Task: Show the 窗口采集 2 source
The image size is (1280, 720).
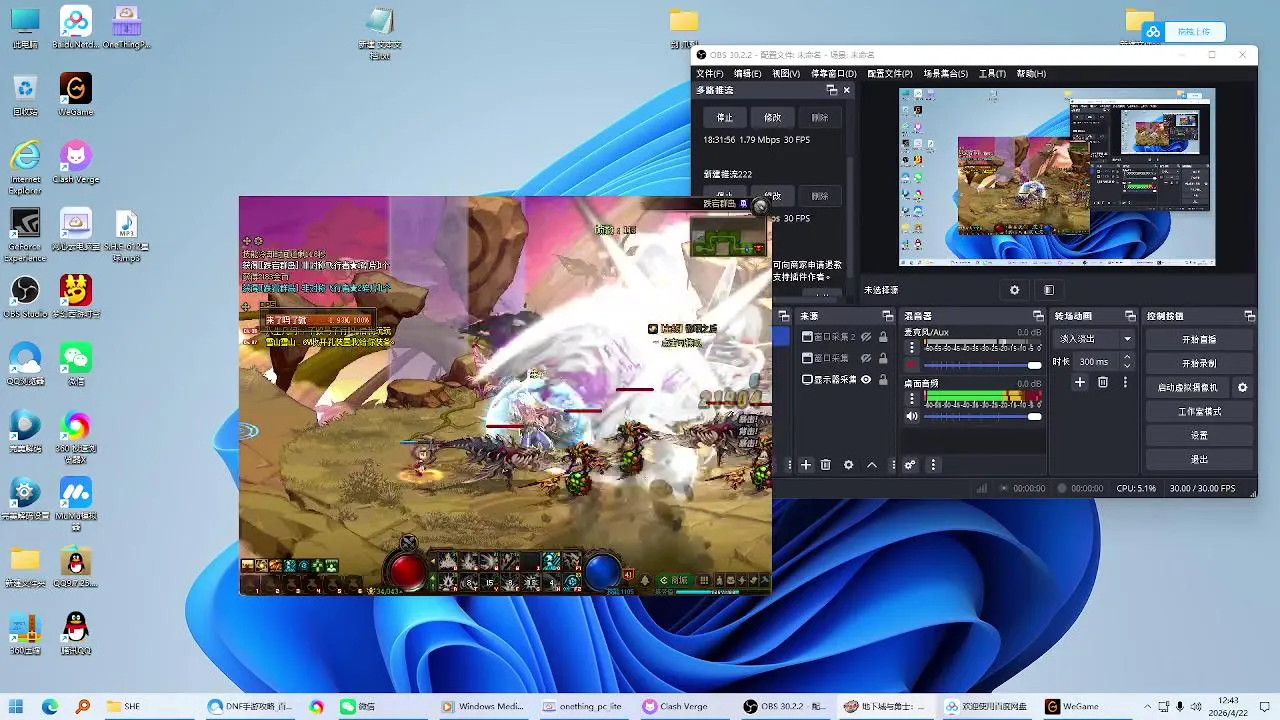Action: (x=866, y=337)
